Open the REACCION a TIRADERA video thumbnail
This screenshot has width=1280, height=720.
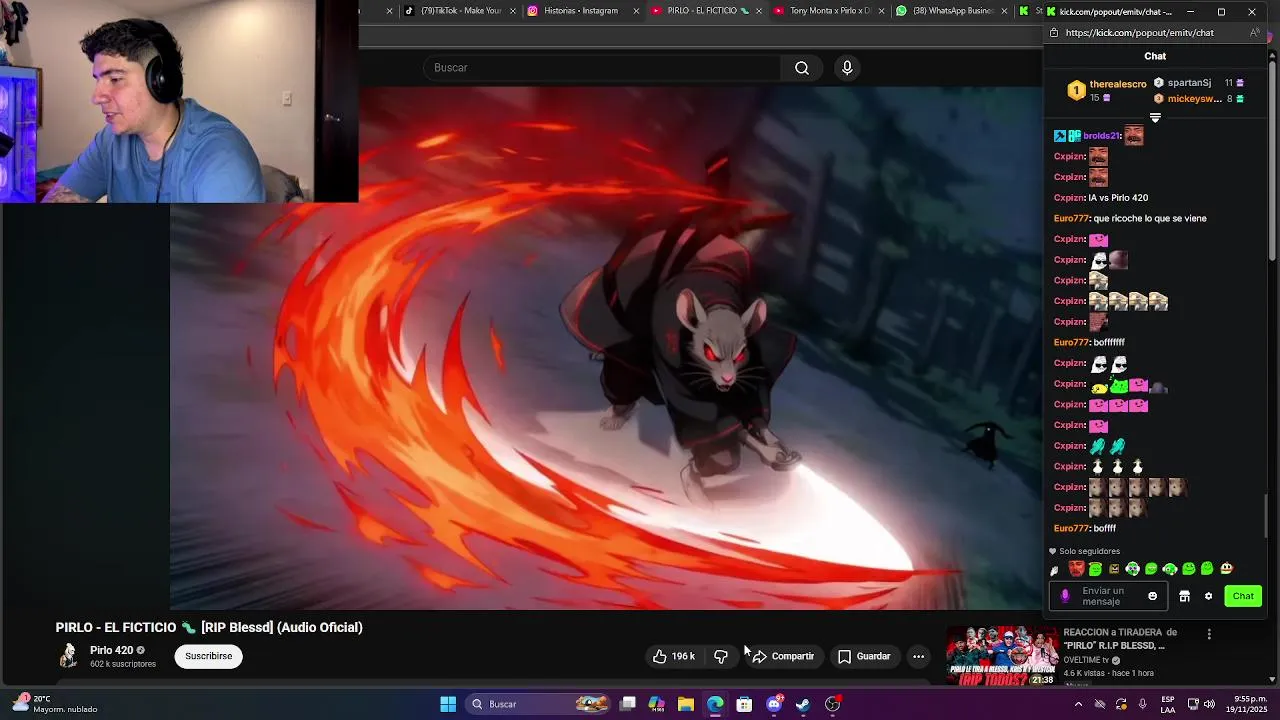coord(1001,656)
